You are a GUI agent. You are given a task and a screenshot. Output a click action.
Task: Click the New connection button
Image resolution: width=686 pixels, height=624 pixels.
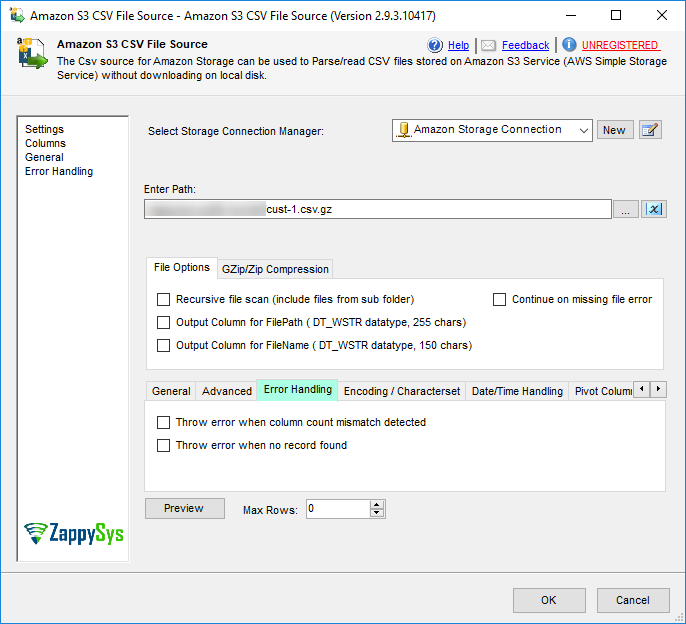(615, 130)
